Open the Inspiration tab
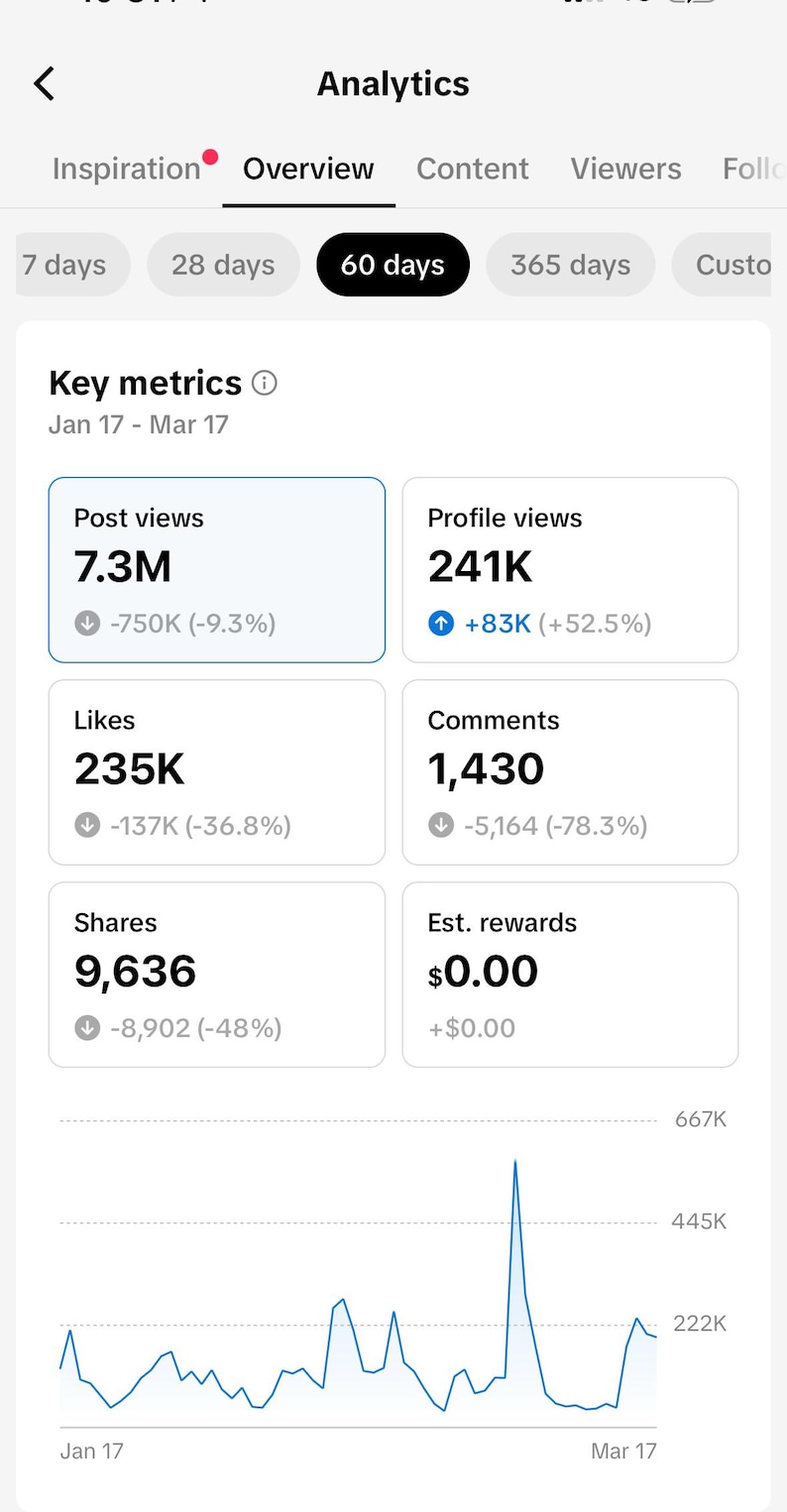Screen dimensions: 787x1512 [127, 170]
